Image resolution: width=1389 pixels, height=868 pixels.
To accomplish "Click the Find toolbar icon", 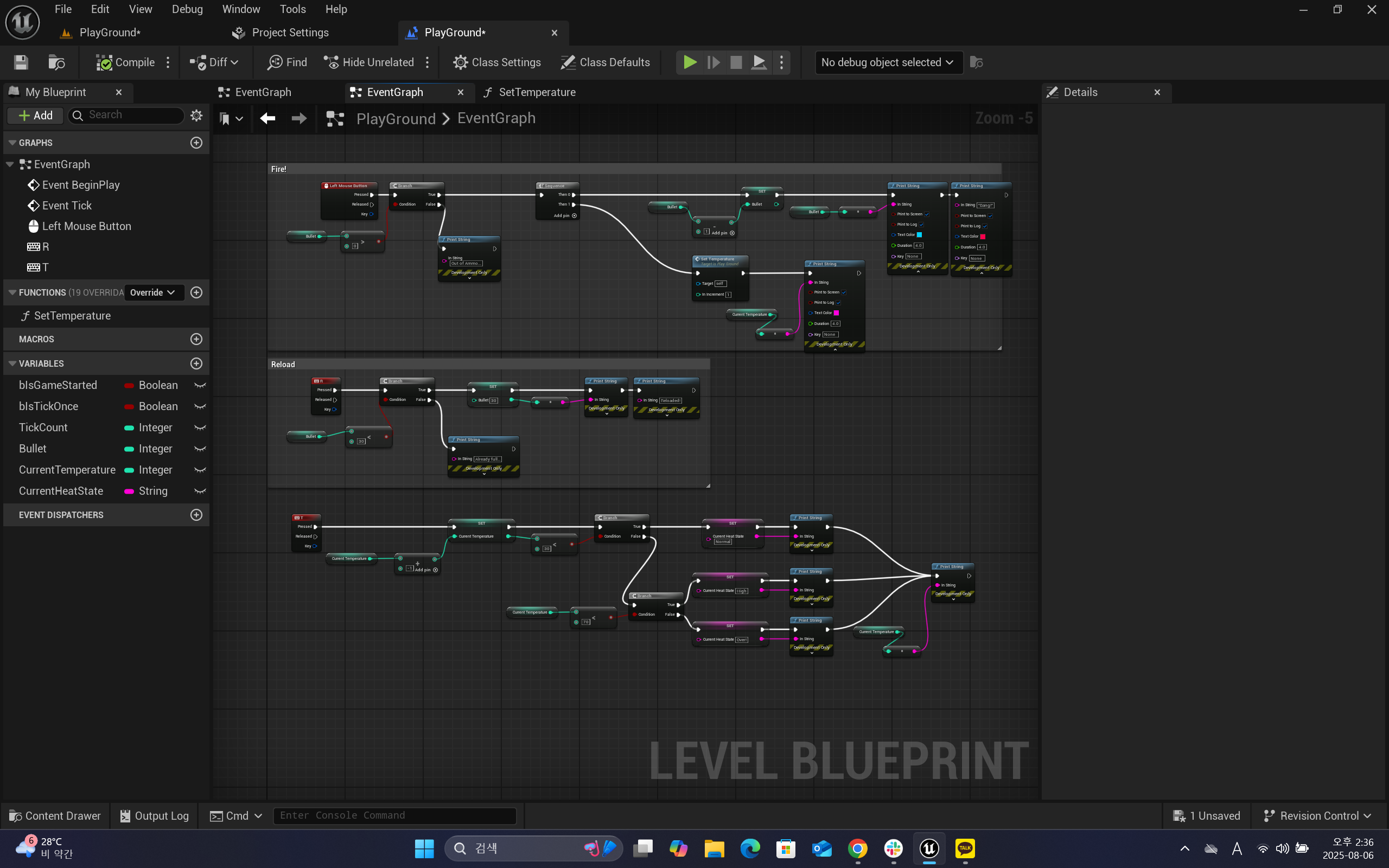I will 287,62.
